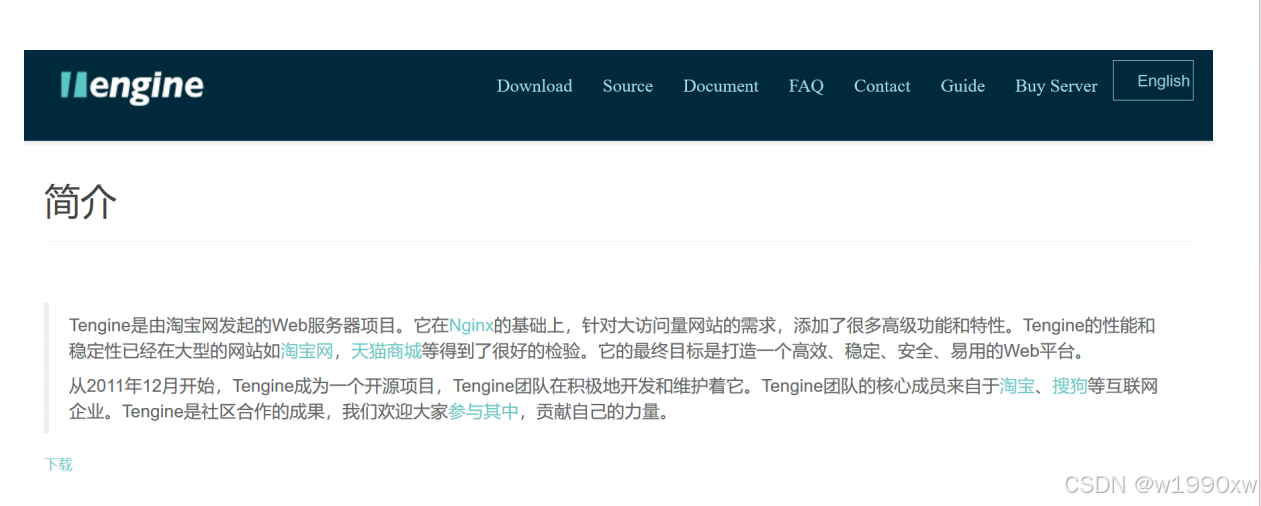This screenshot has width=1261, height=506.
Task: Open the FAQ page
Action: (806, 86)
